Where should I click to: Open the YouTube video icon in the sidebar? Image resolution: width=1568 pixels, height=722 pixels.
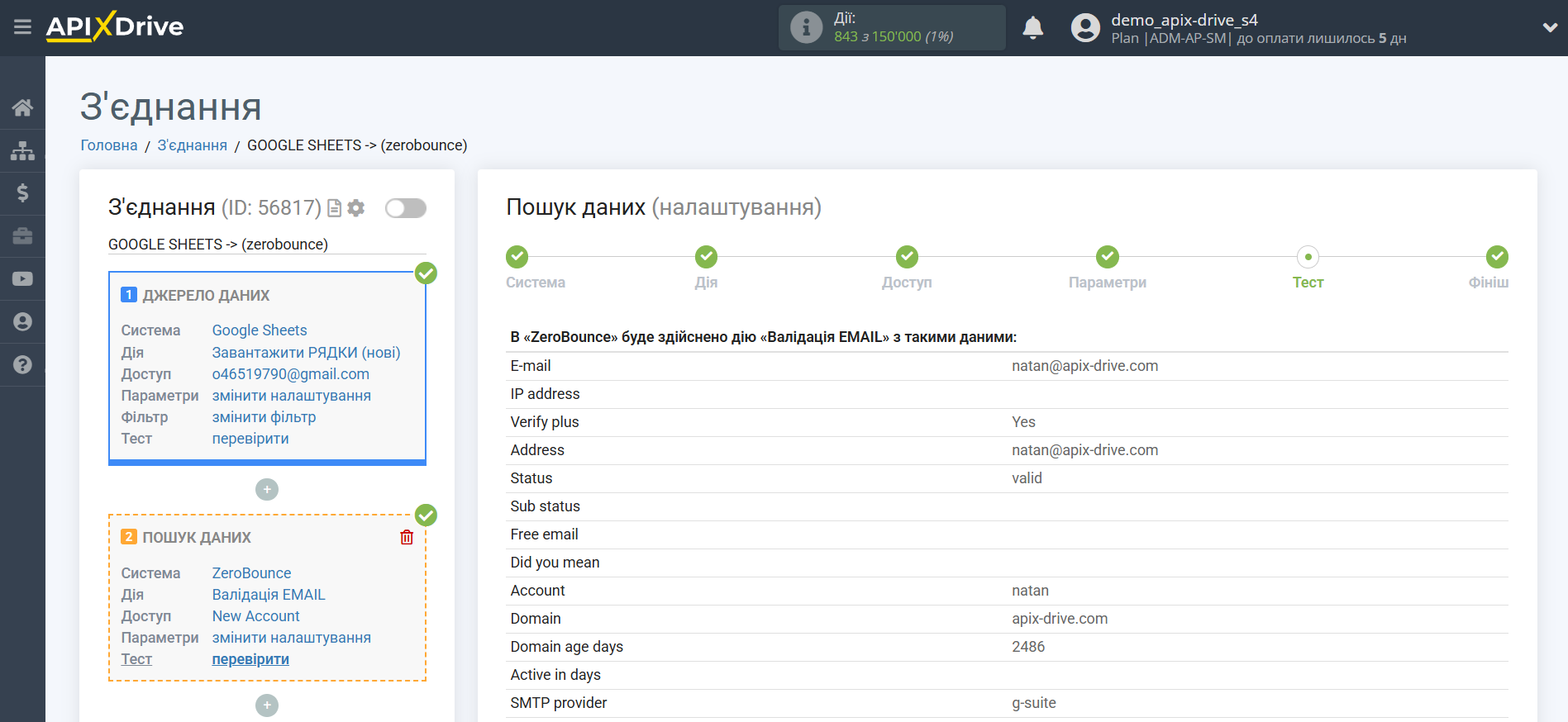click(x=22, y=279)
